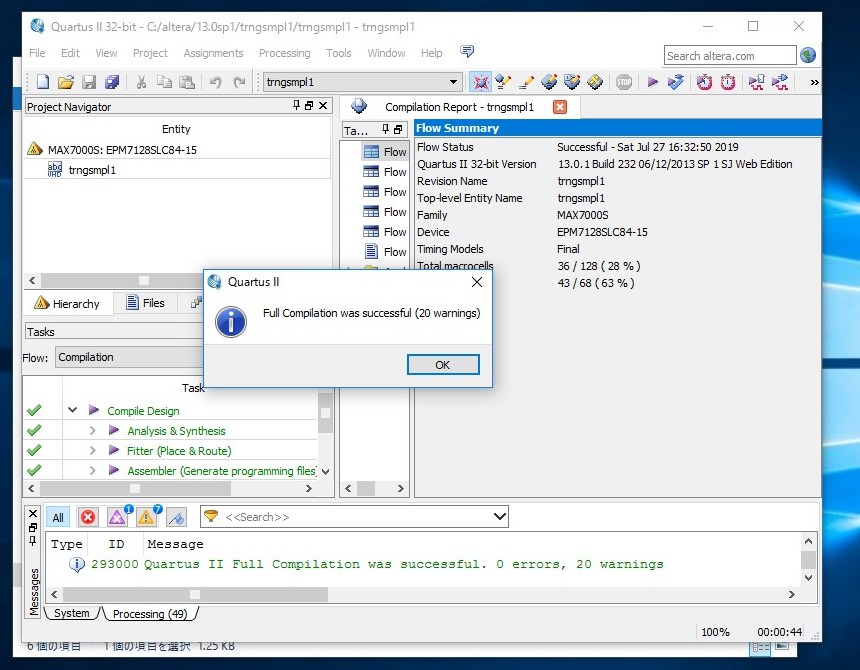The width and height of the screenshot is (860, 670).
Task: Close the Project Navigator panel
Action: (x=323, y=105)
